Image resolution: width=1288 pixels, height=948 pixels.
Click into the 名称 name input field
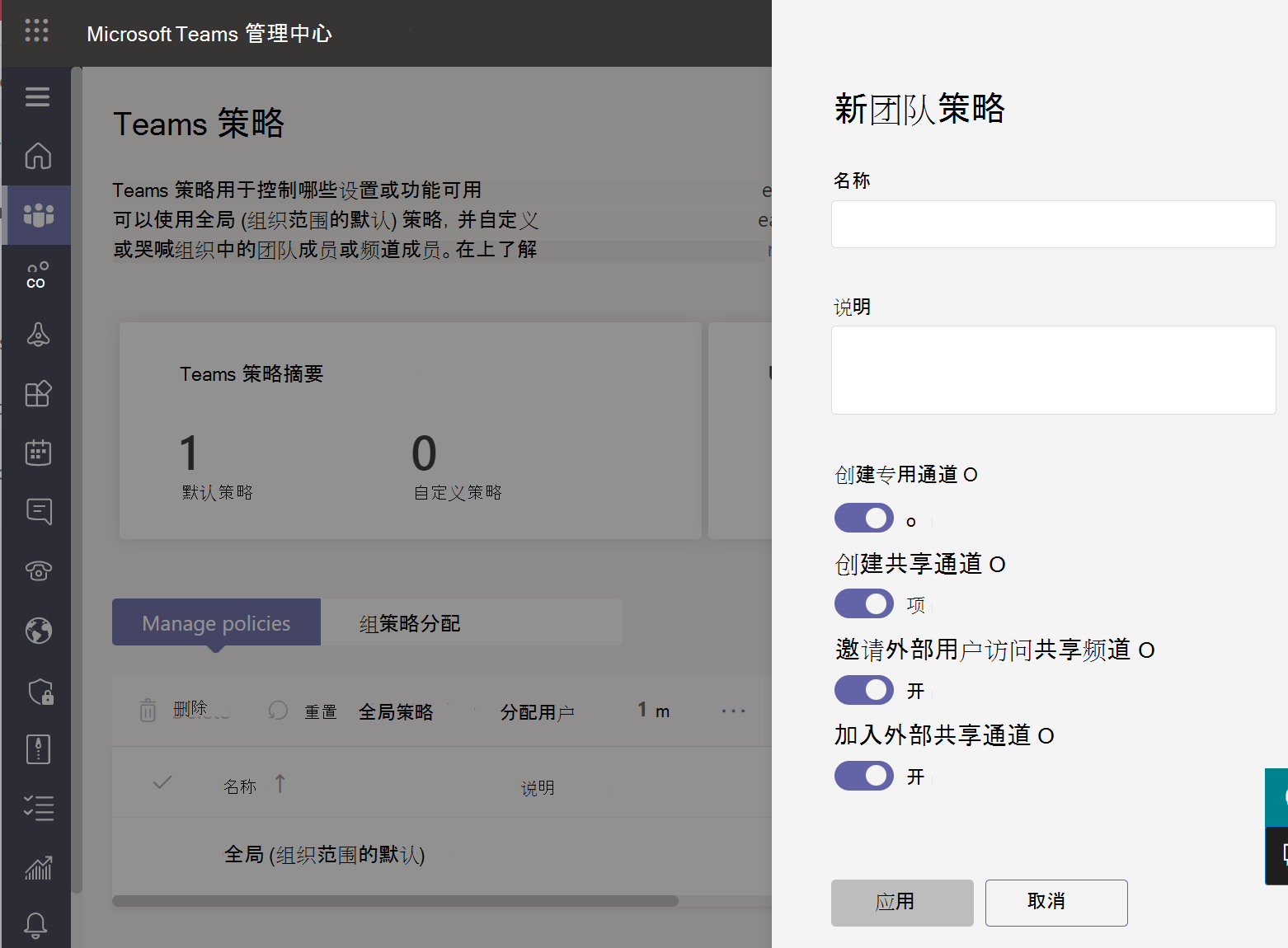tap(1053, 224)
